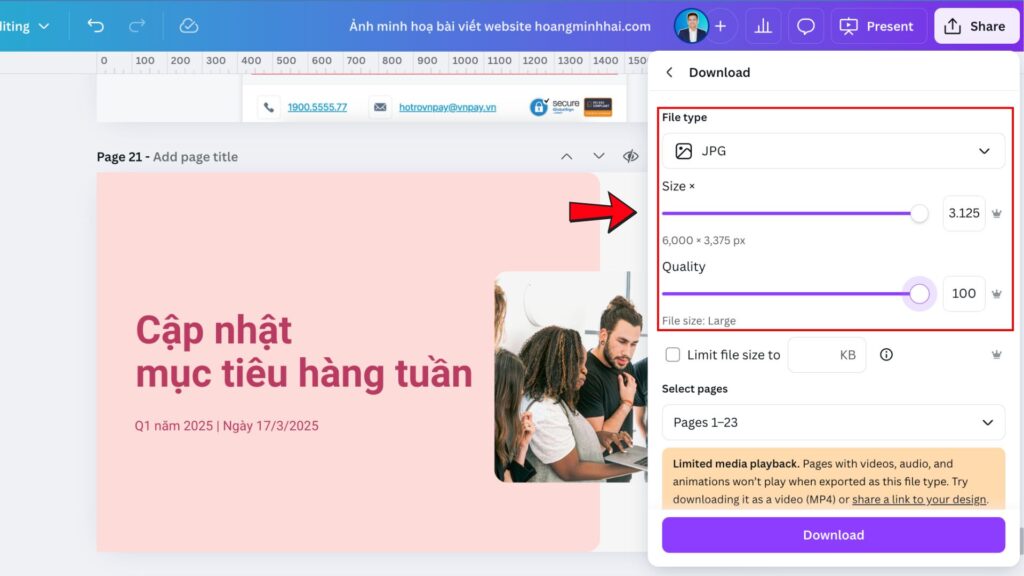The height and width of the screenshot is (576, 1024).
Task: Open share a link to your design
Action: coord(919,500)
